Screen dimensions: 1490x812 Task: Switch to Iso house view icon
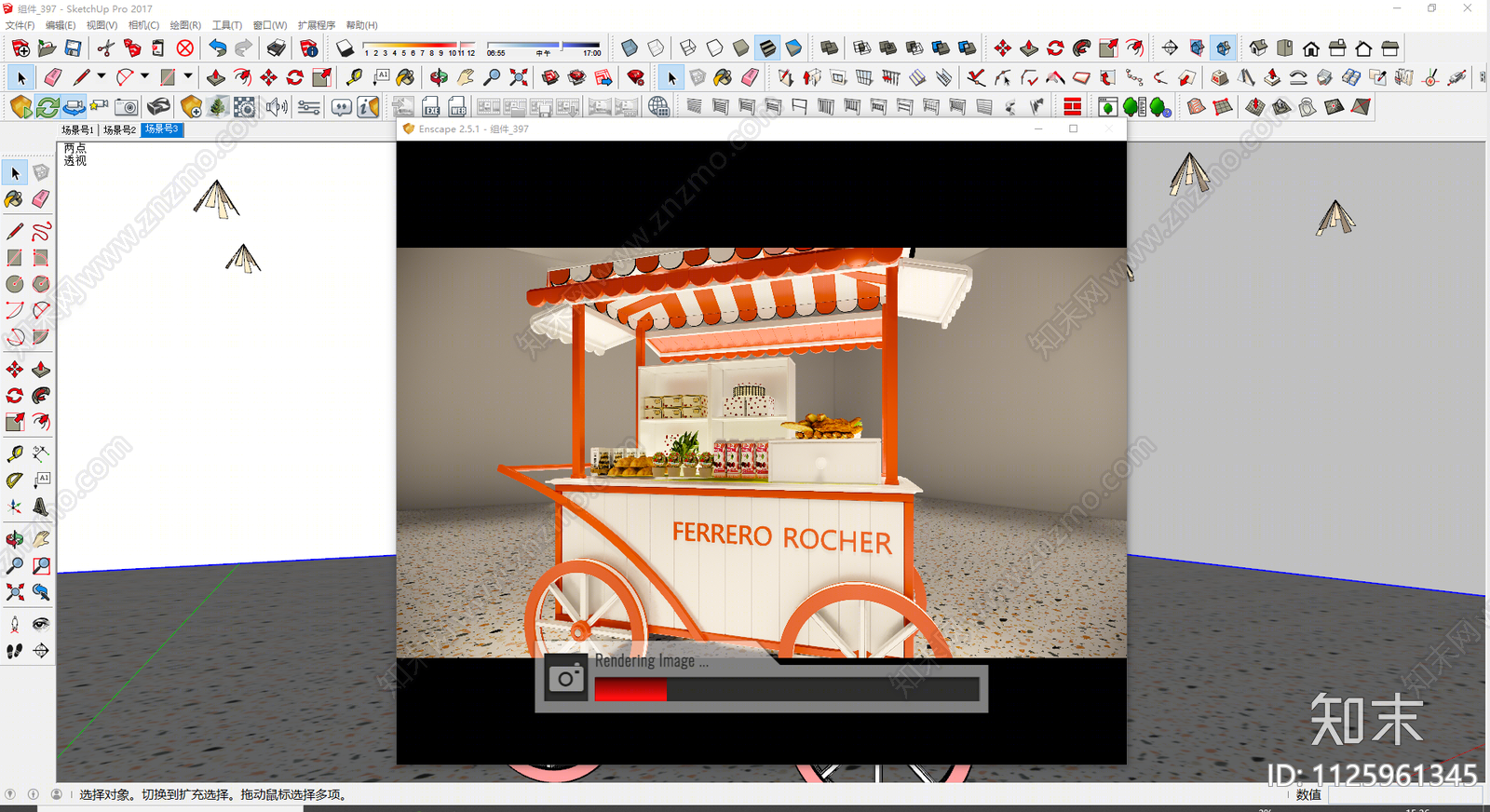pos(1258,47)
